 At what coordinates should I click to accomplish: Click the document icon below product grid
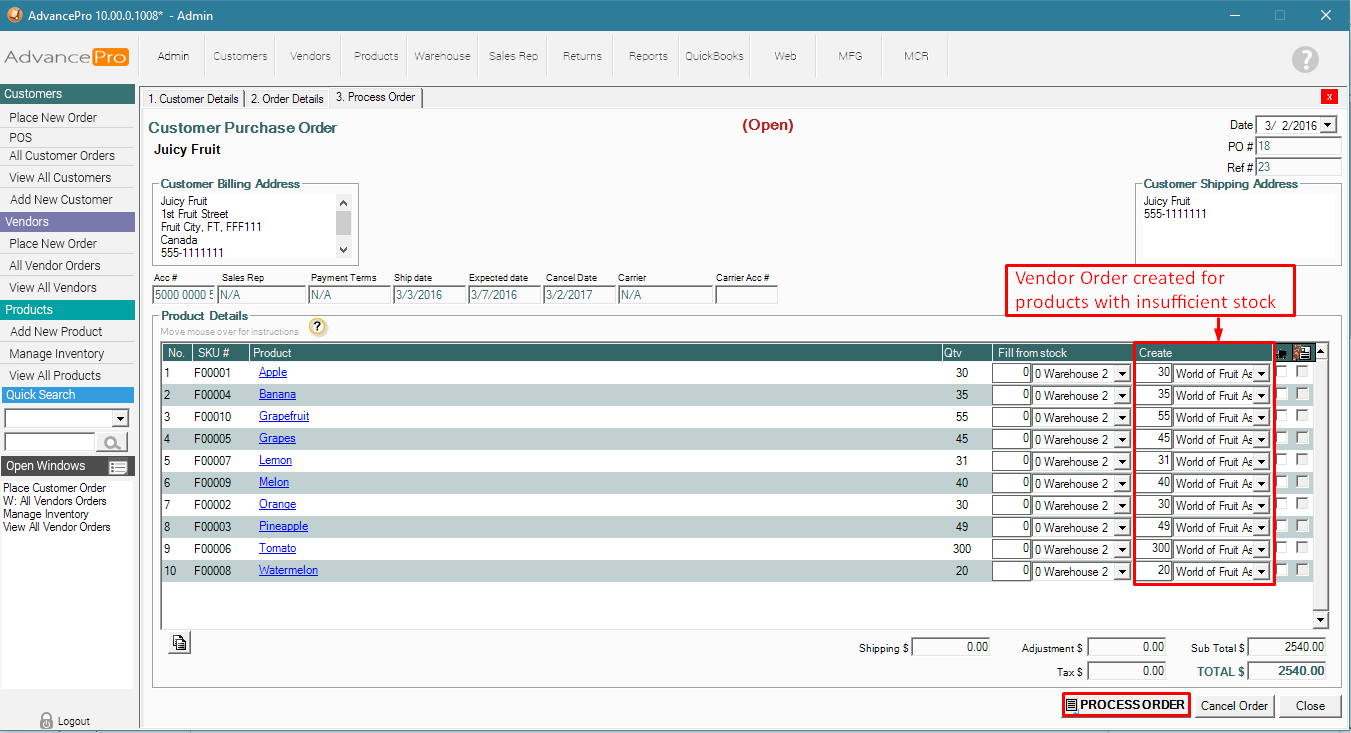pos(179,643)
